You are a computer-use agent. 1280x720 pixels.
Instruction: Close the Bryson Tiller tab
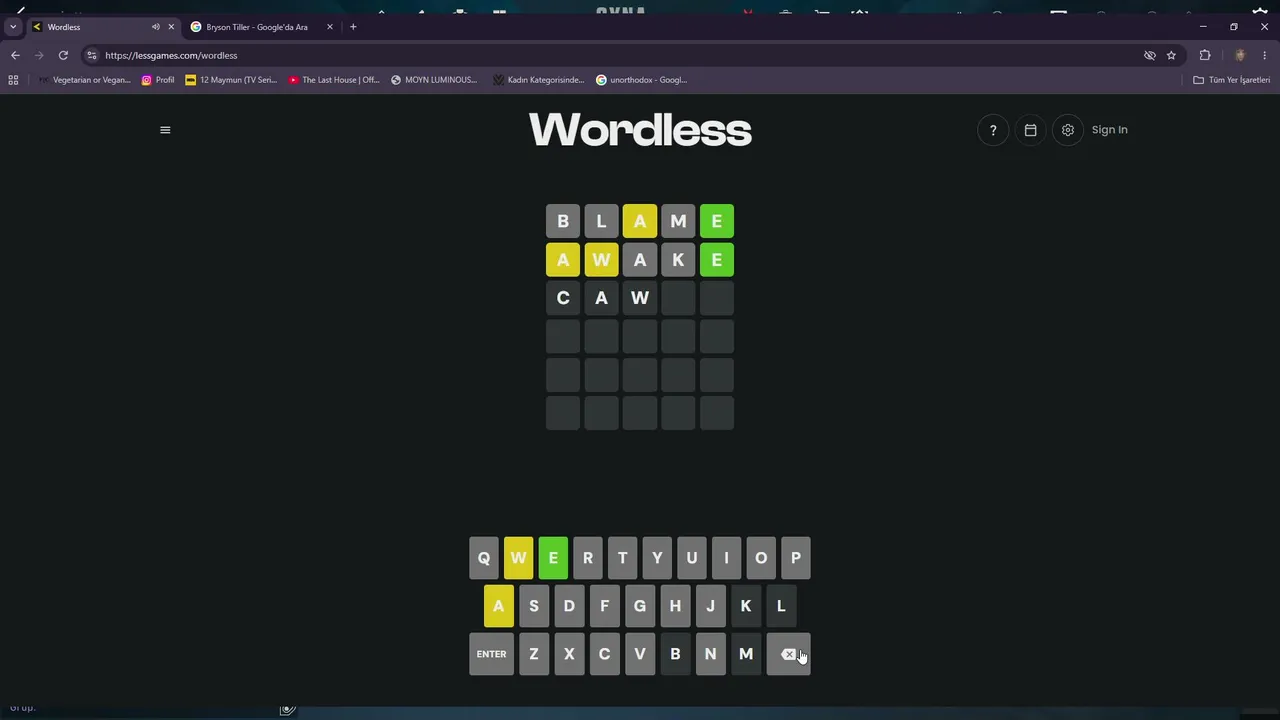pos(330,27)
